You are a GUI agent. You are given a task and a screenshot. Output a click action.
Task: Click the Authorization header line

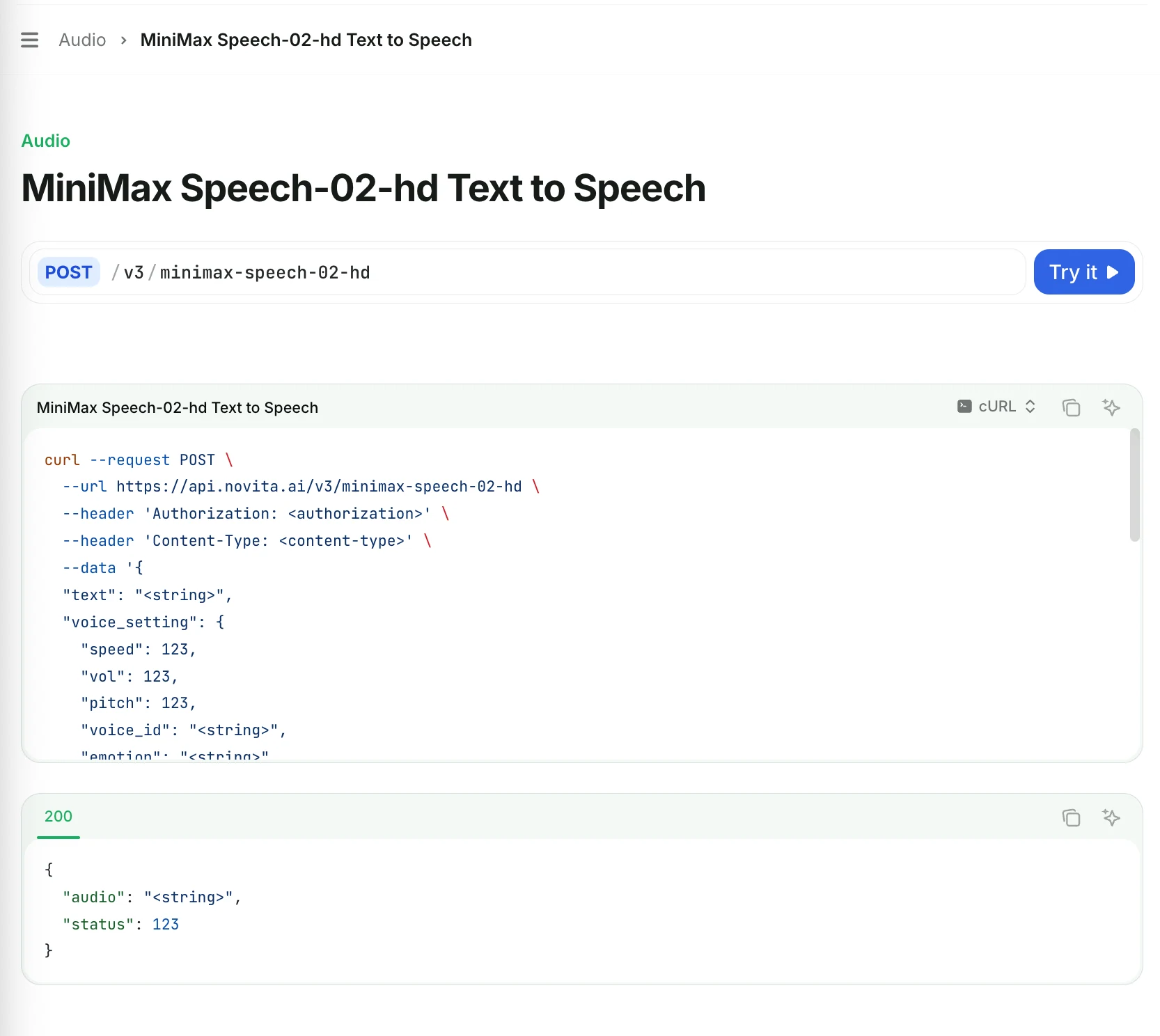click(x=256, y=513)
